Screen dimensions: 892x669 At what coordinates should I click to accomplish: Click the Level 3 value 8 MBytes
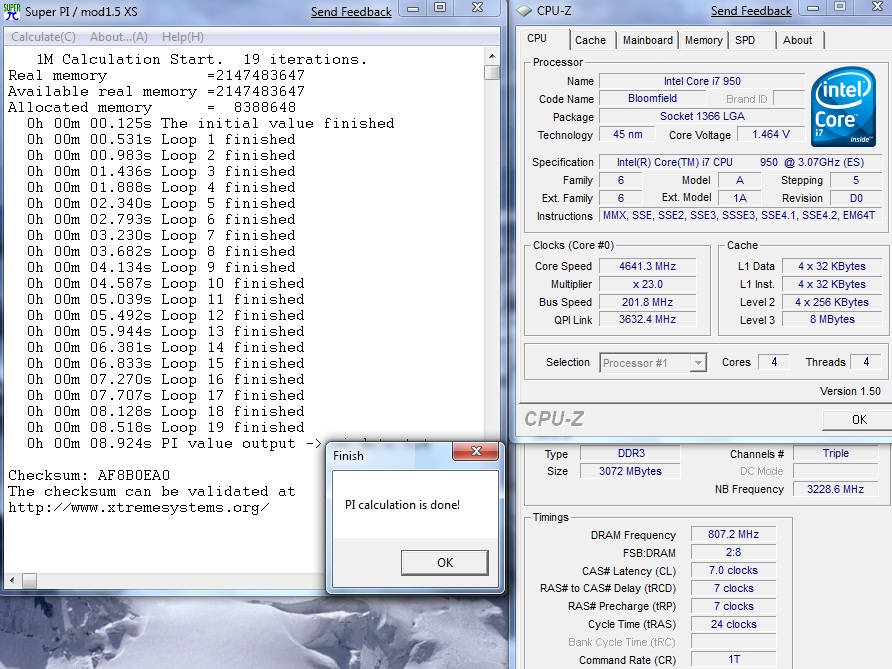pos(832,320)
